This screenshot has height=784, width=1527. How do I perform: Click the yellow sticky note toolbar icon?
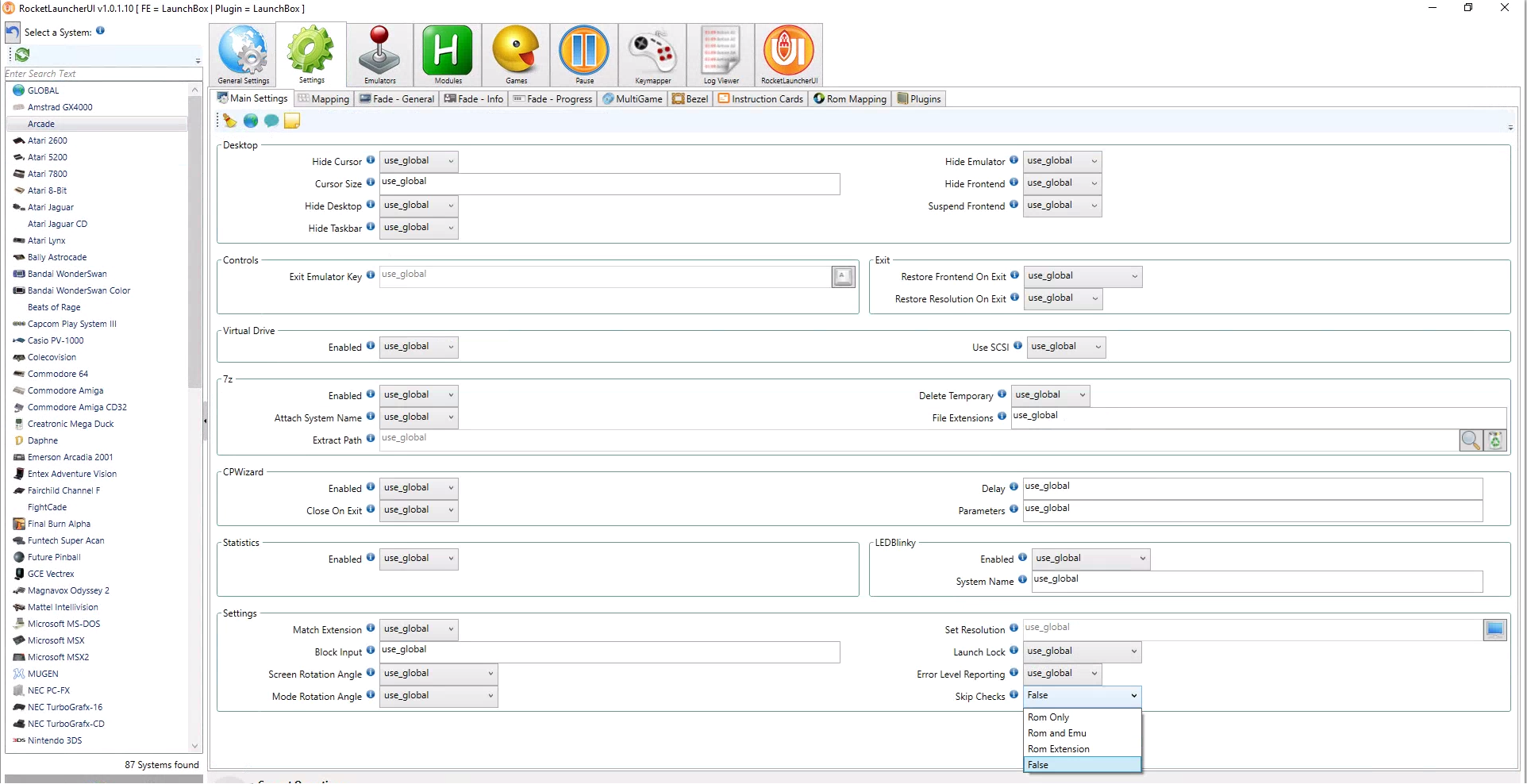point(292,121)
